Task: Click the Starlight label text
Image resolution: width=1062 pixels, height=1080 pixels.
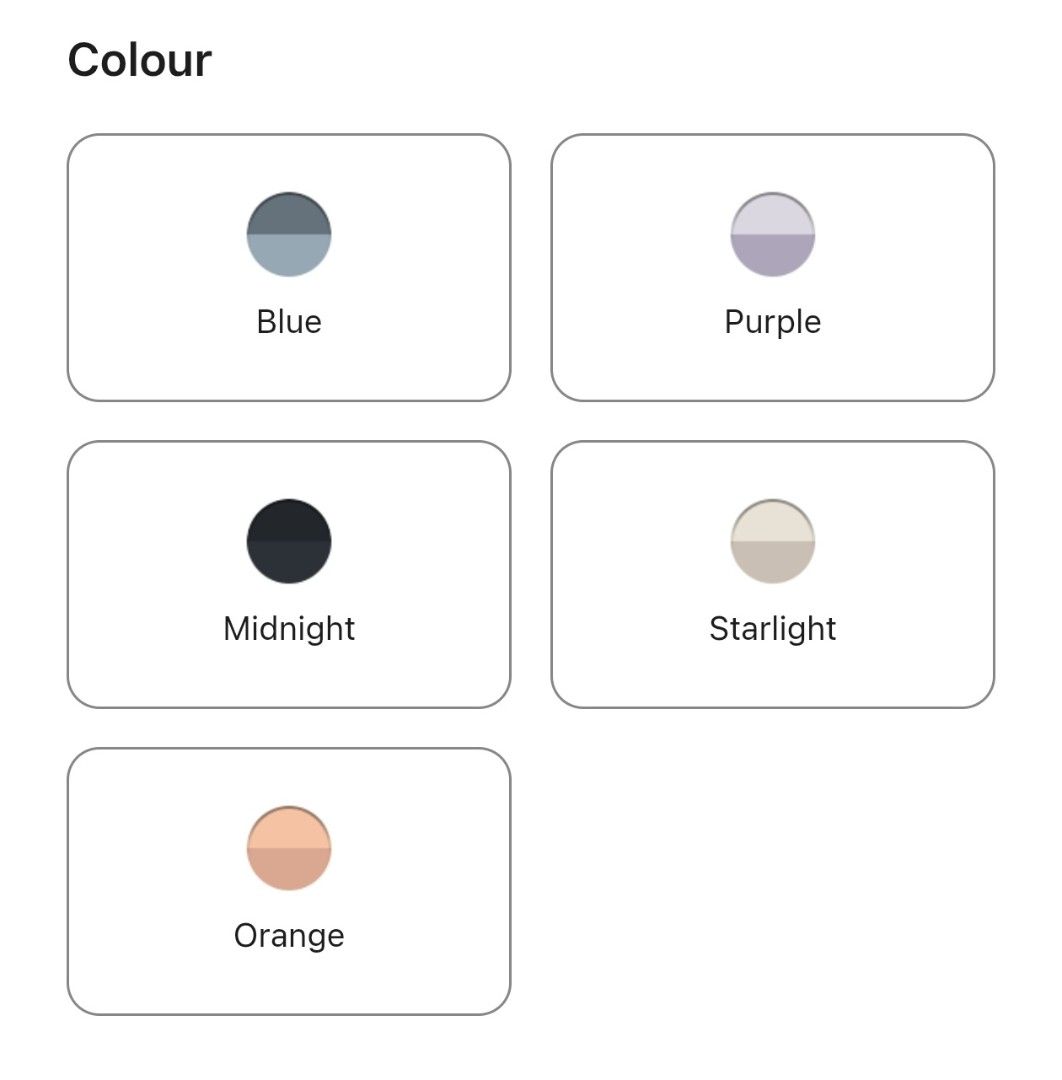Action: click(x=772, y=628)
